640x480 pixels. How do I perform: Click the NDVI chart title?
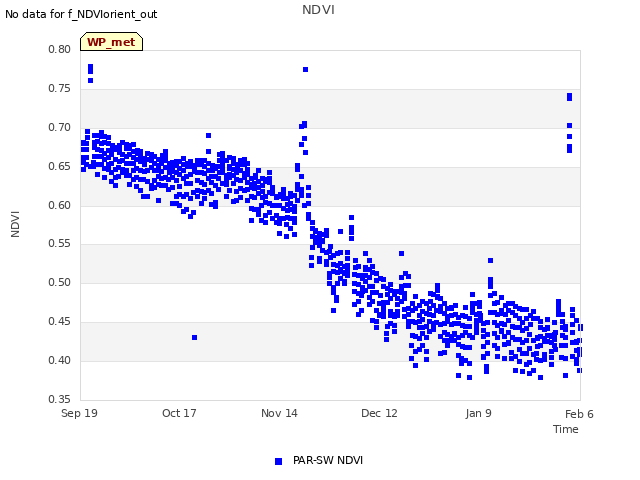[x=318, y=10]
